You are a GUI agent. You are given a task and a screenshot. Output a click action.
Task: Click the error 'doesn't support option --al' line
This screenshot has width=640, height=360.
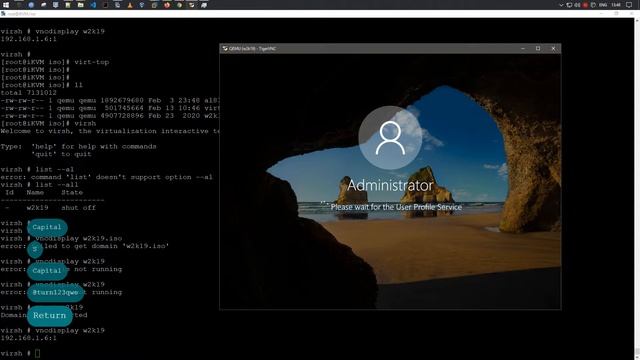click(107, 177)
